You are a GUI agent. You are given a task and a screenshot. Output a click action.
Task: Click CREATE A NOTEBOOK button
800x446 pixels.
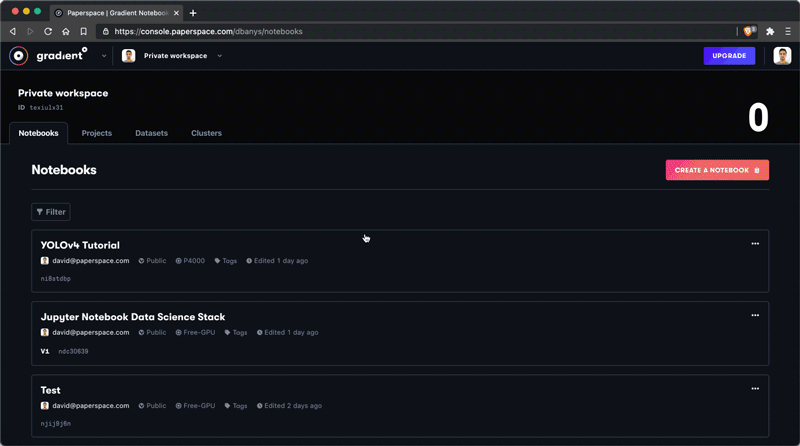tap(717, 170)
